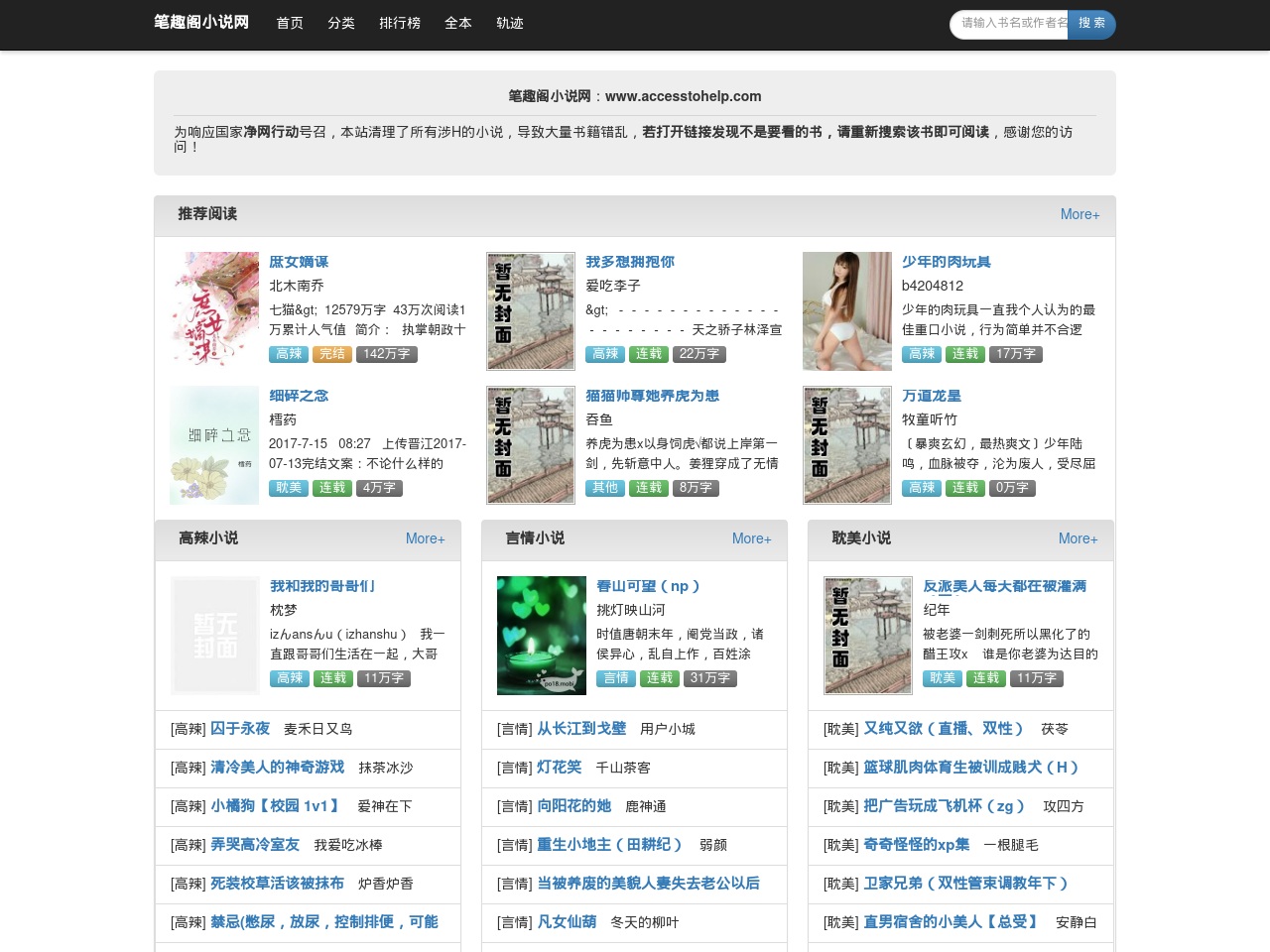
Task: Click the 搜索 button
Action: [1091, 24]
